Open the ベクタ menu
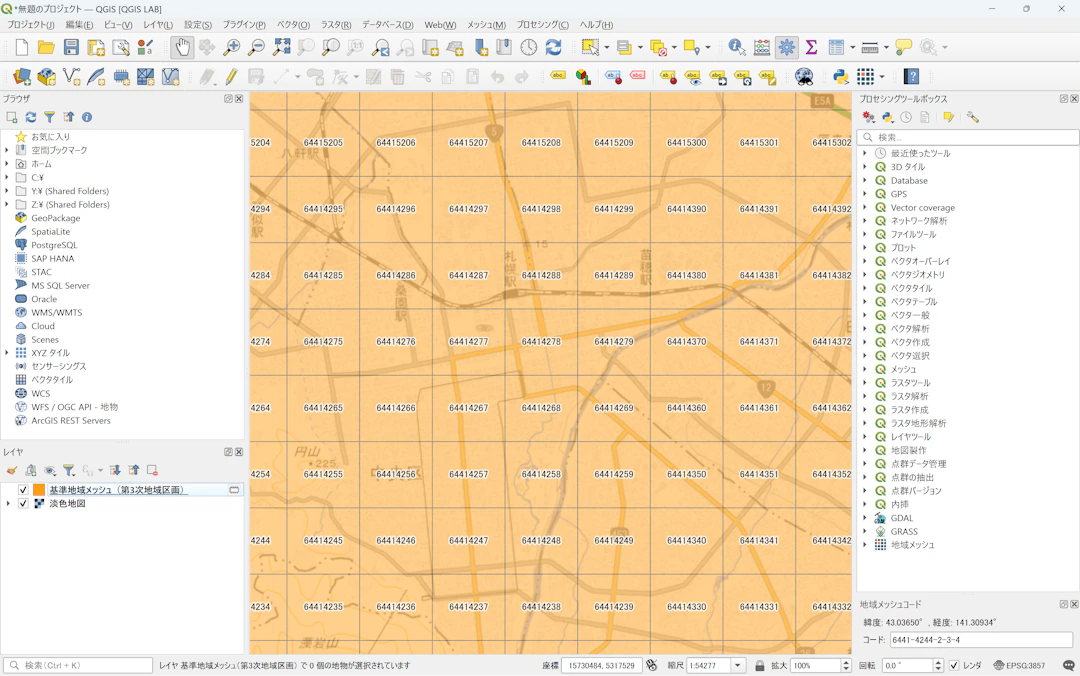This screenshot has width=1080, height=676. (x=293, y=25)
